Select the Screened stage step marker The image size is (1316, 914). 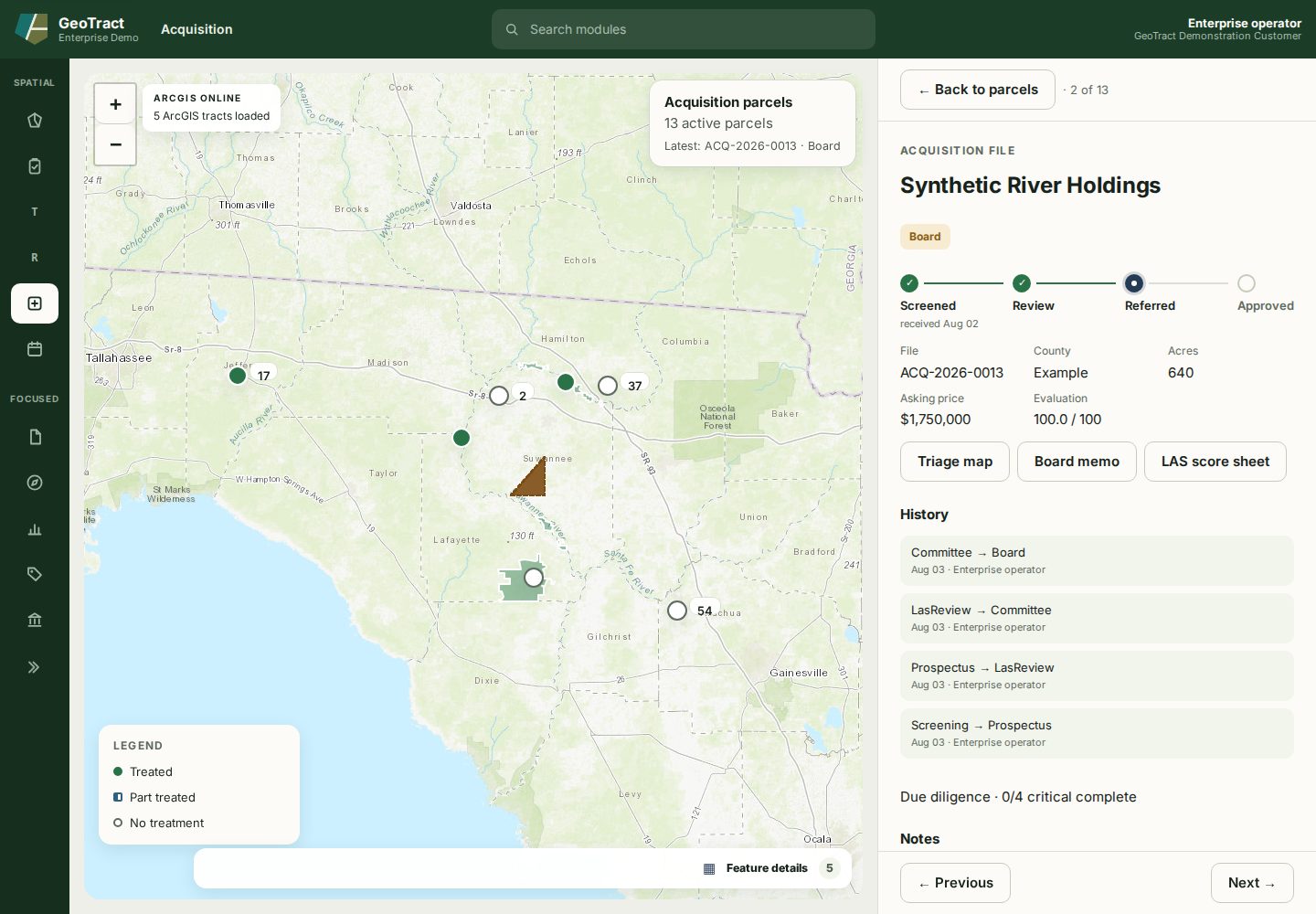[x=909, y=283]
